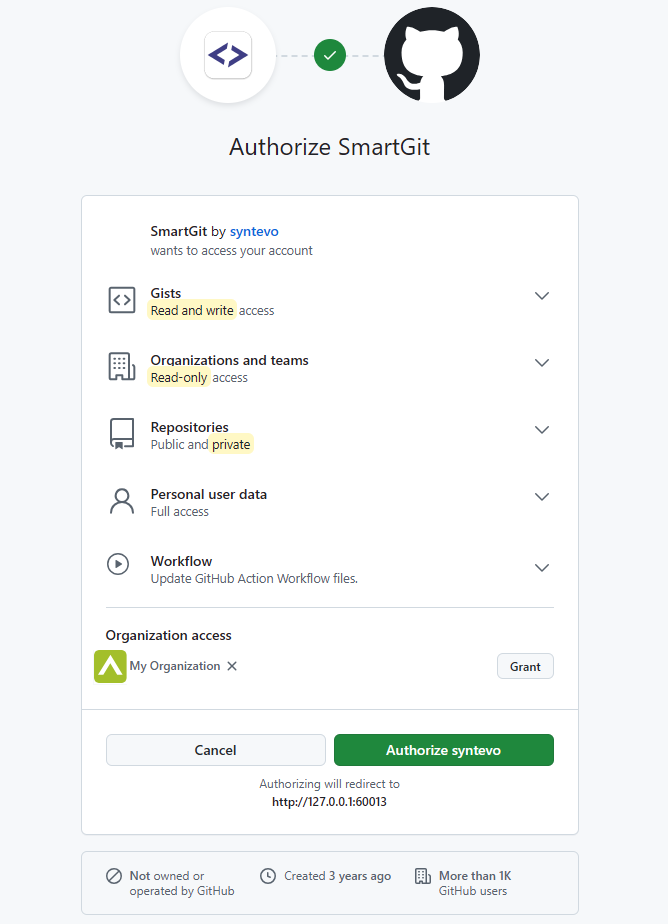Click the redirect URL http://127.0.0.1:60013

[330, 801]
